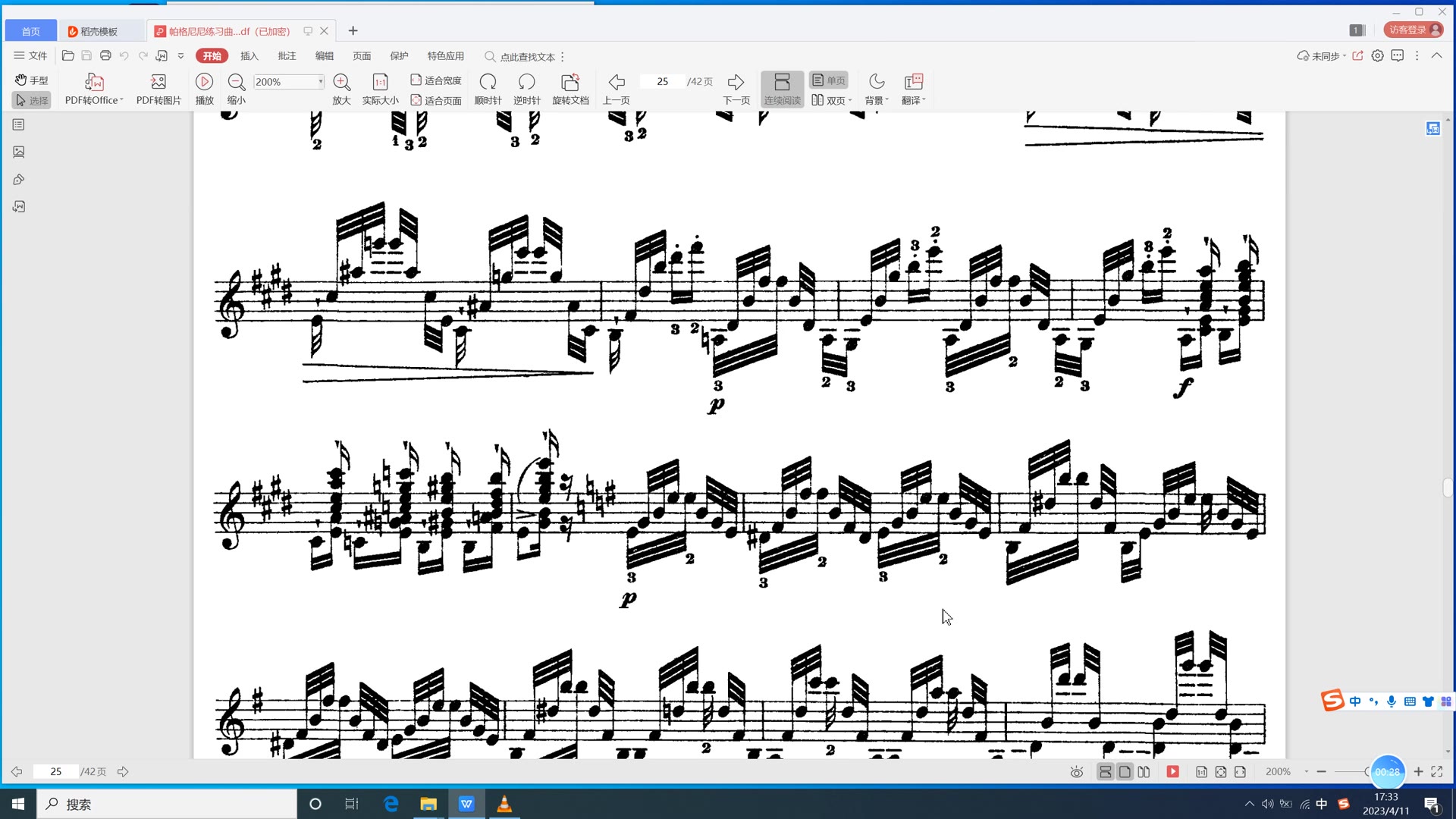Expand the 双页 dropdown arrow
This screenshot has width=1456, height=819.
850,100
